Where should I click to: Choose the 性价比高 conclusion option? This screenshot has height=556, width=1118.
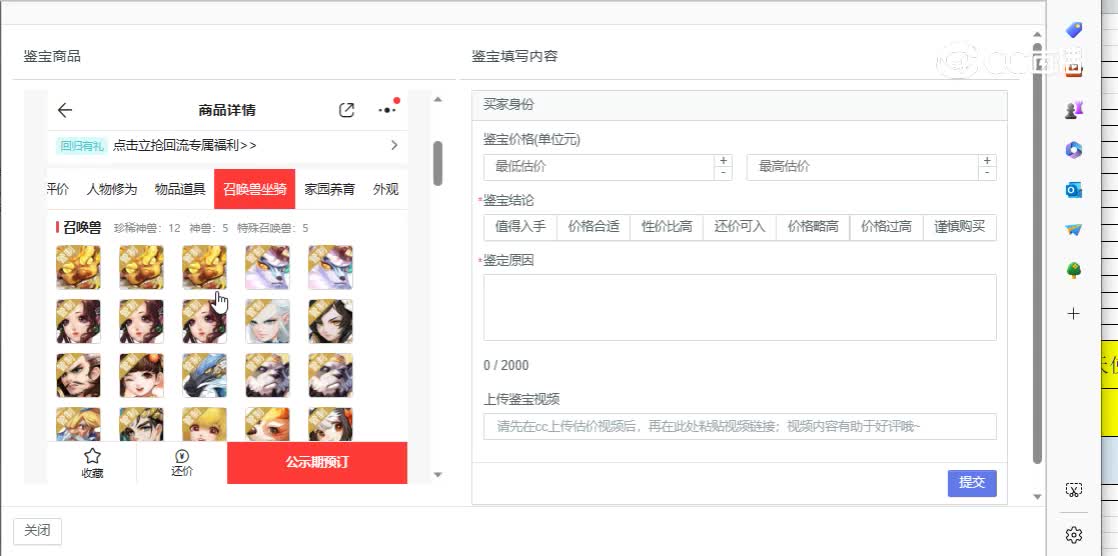click(667, 227)
